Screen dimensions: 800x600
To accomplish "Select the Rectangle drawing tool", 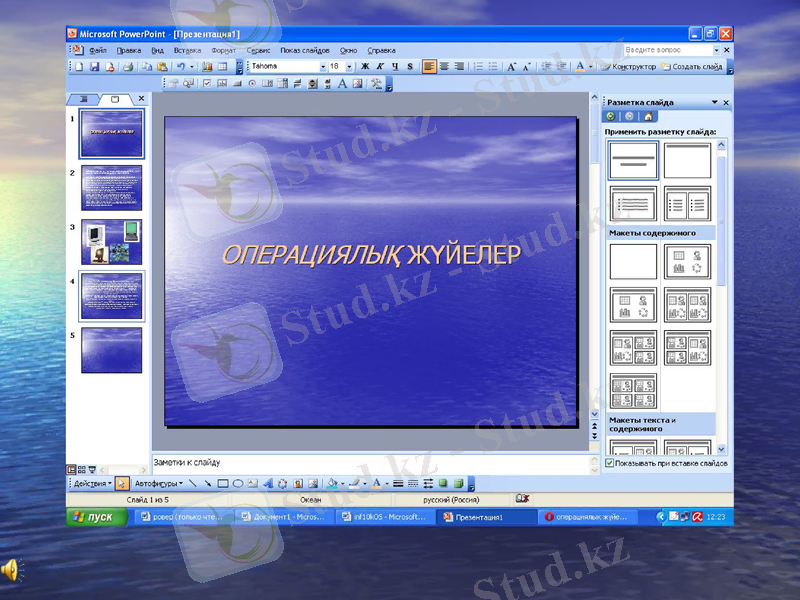I will tap(222, 483).
